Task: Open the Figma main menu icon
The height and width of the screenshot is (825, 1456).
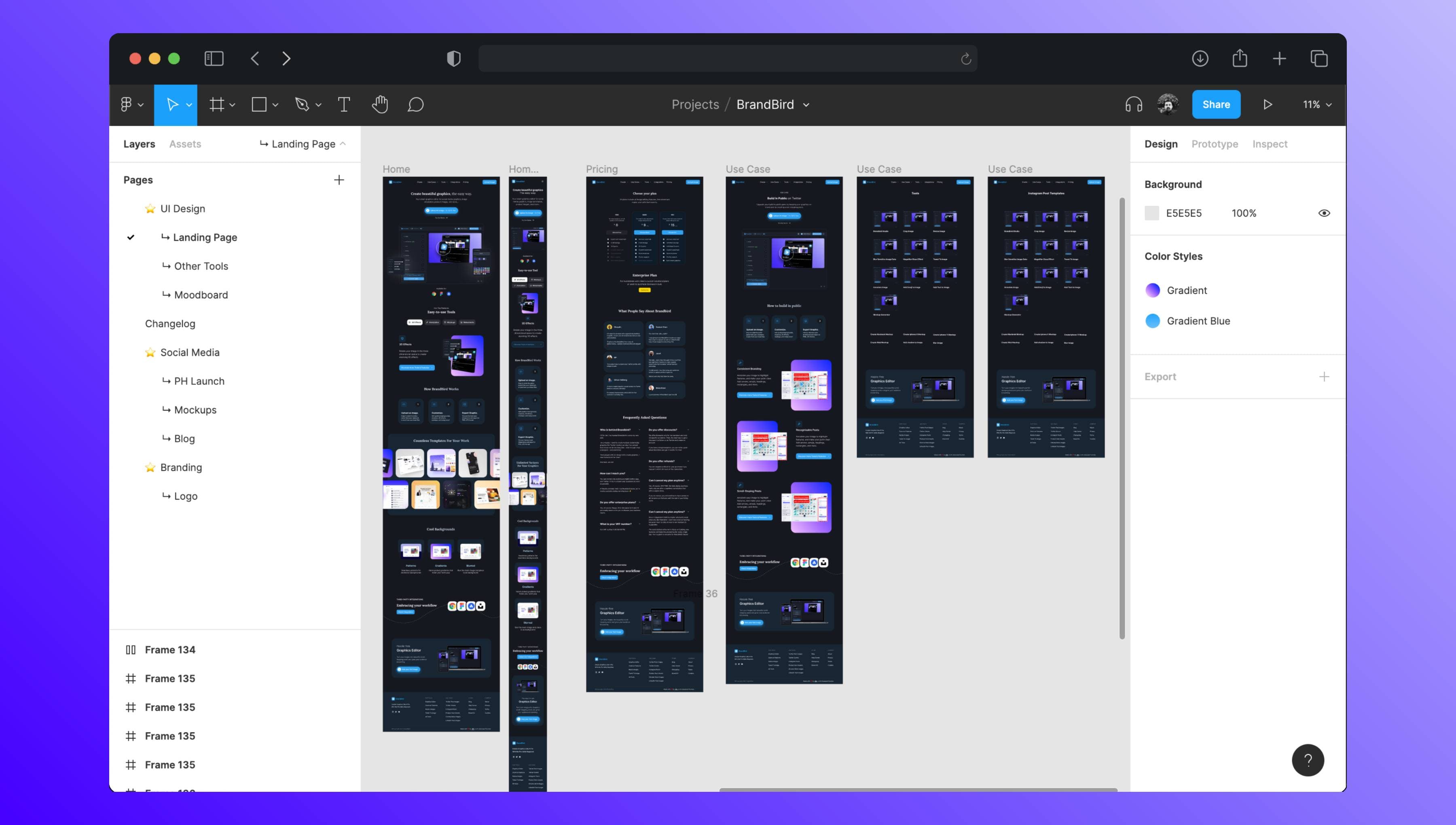Action: 126,104
